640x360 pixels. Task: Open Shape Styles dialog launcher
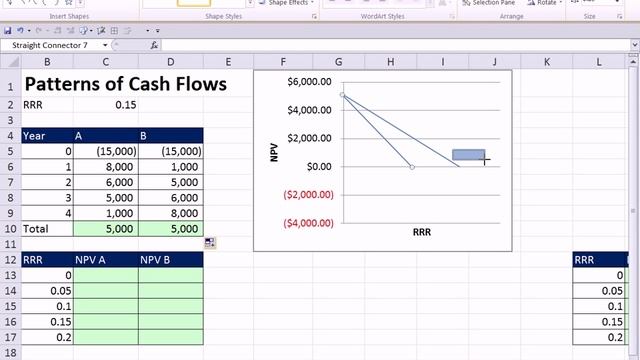tap(314, 17)
